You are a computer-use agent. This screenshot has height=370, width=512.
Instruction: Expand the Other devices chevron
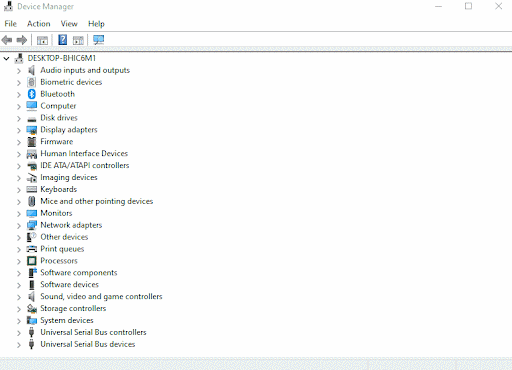(x=19, y=238)
